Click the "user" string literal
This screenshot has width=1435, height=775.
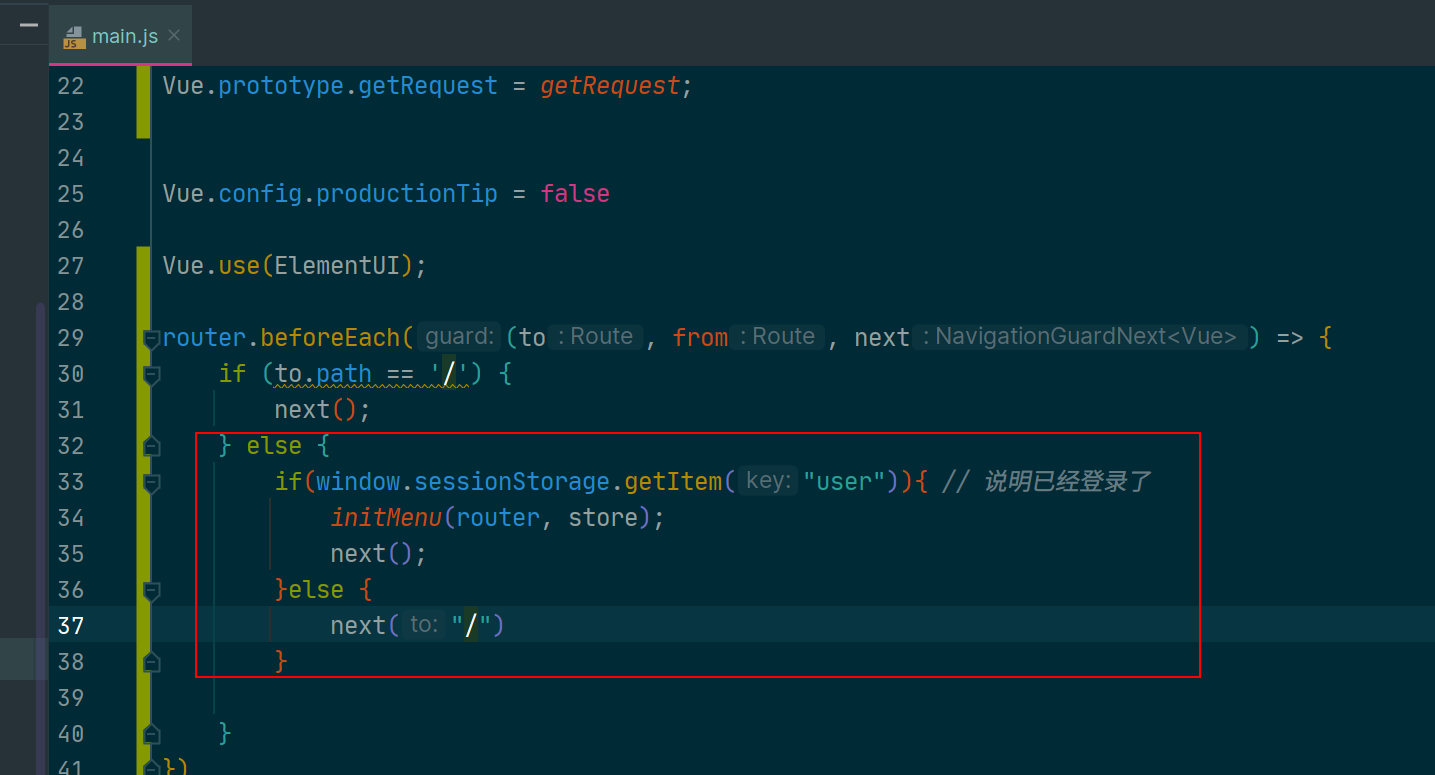(x=844, y=482)
